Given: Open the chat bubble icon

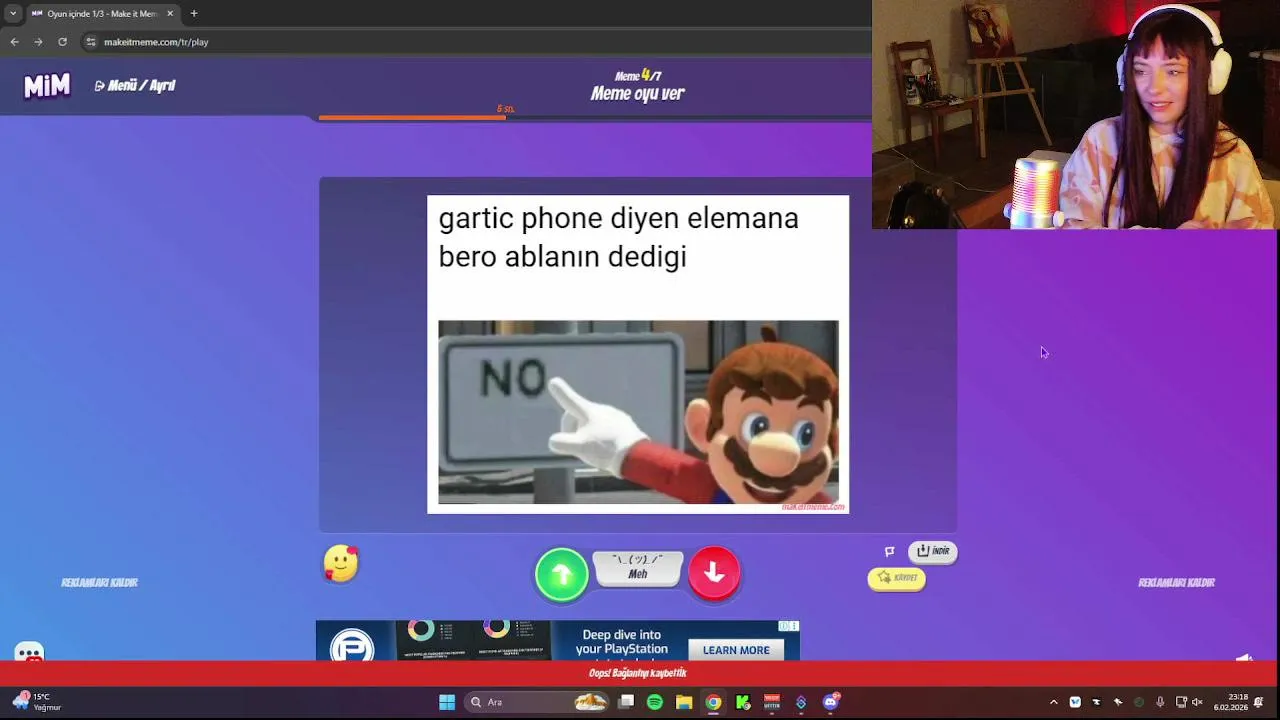Looking at the screenshot, I should click(x=29, y=653).
